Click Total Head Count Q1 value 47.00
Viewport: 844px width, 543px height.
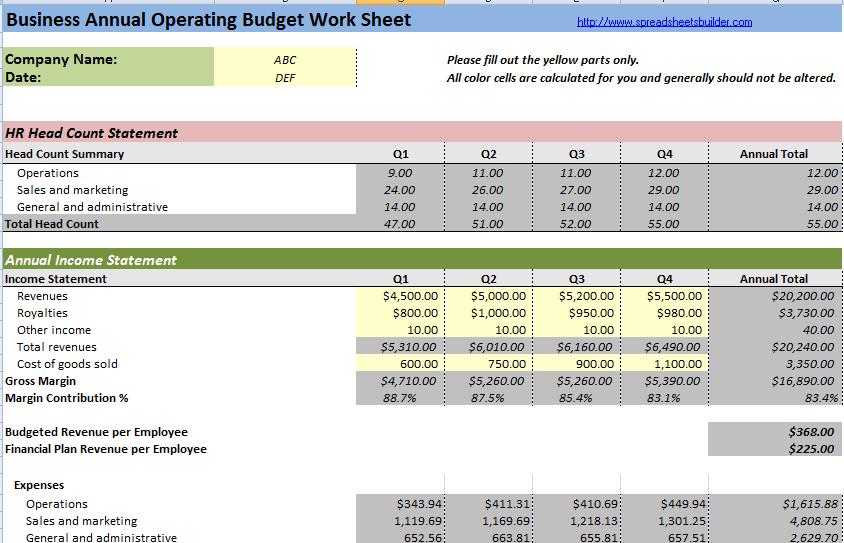pyautogui.click(x=400, y=224)
